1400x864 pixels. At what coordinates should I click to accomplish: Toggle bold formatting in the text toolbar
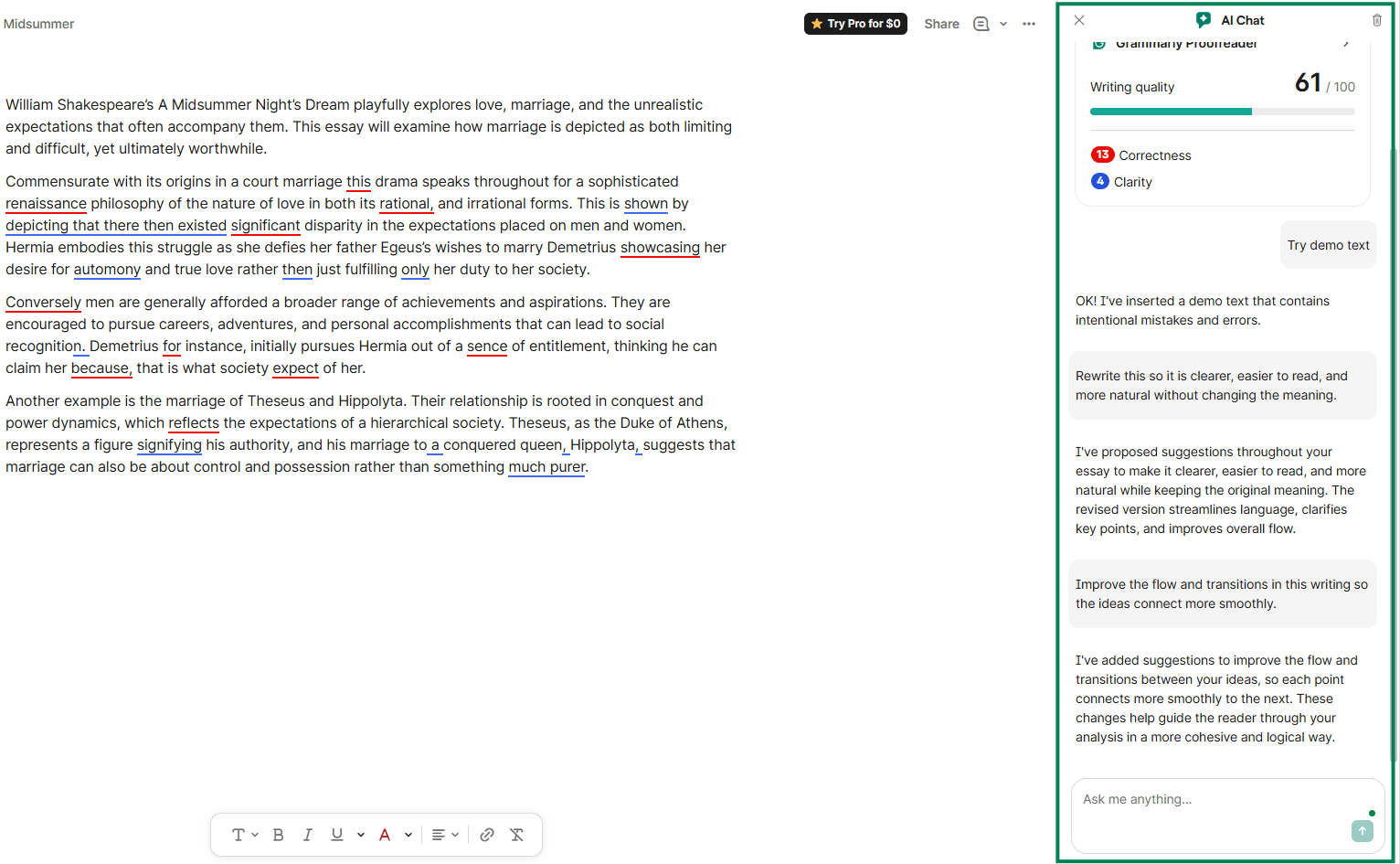278,834
